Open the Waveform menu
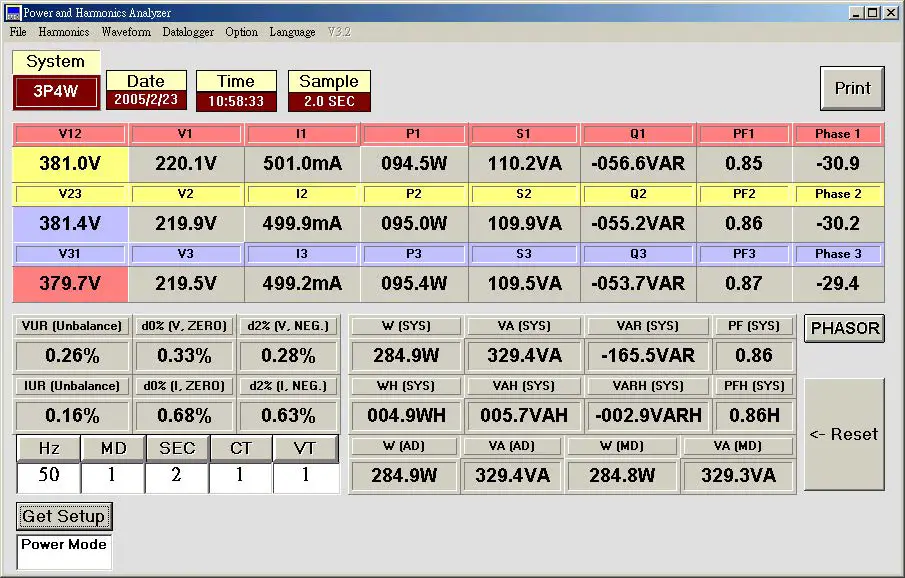The width and height of the screenshot is (905, 578). (125, 31)
